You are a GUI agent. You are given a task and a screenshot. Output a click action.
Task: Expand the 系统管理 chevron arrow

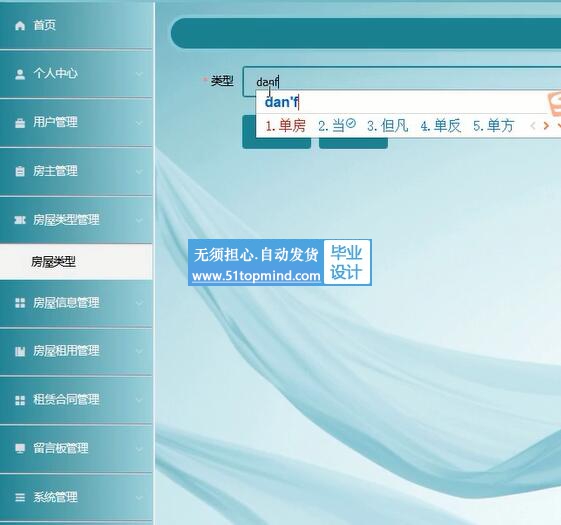(x=139, y=497)
